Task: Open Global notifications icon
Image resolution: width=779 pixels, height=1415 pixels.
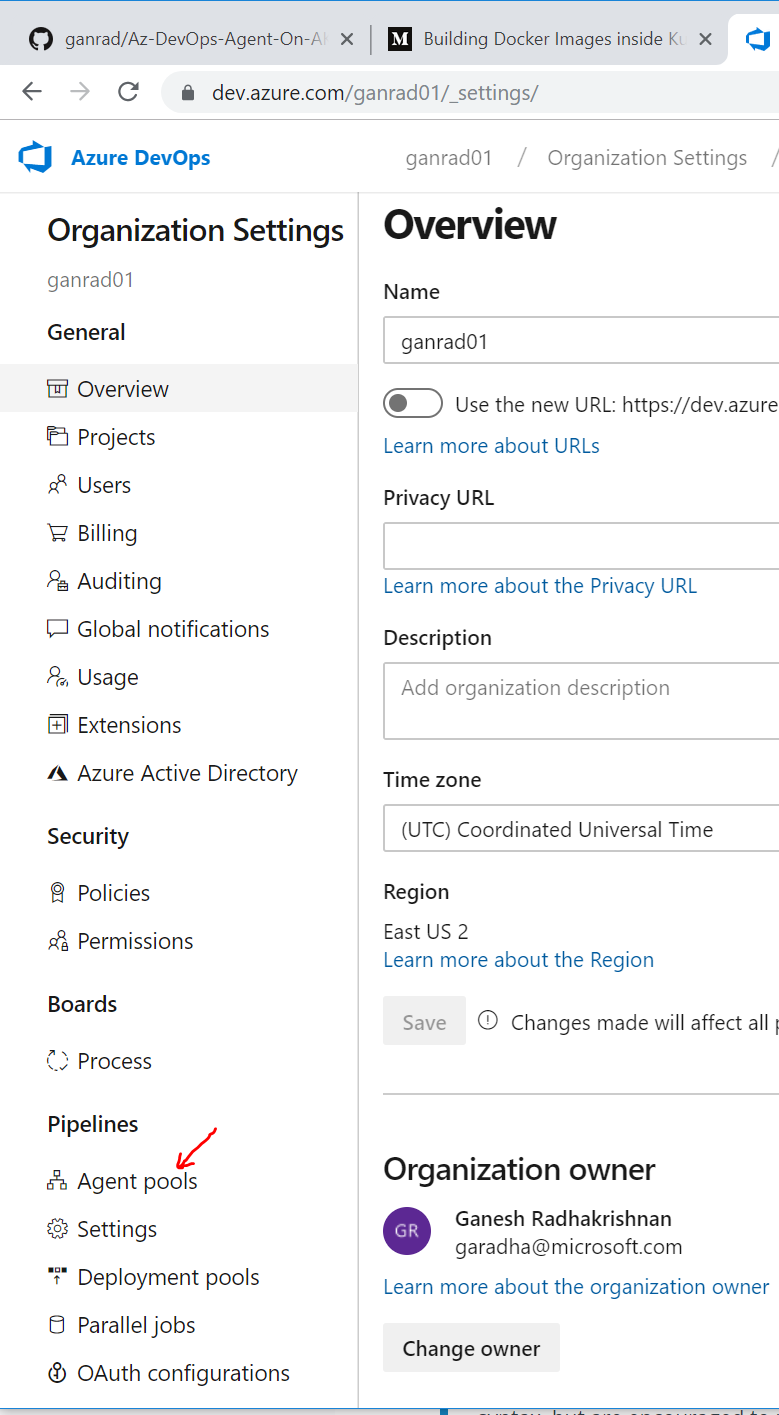Action: tap(58, 629)
